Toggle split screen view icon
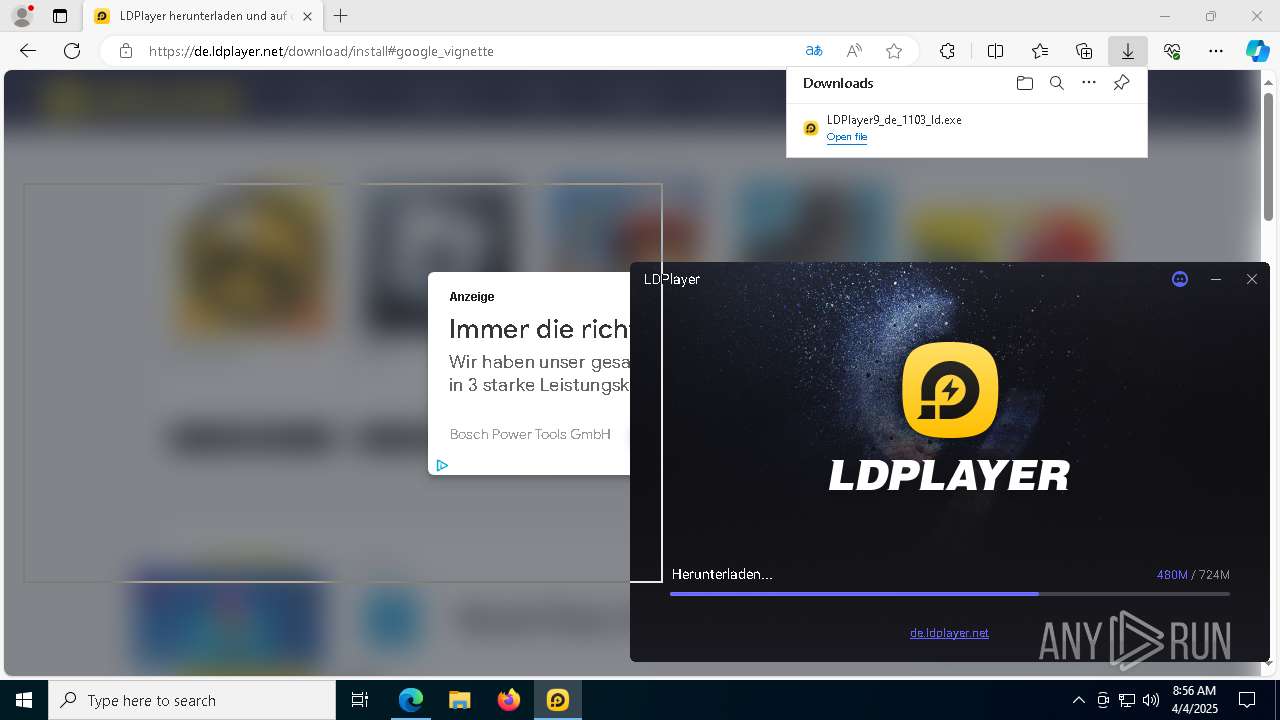The height and width of the screenshot is (720, 1280). 996,51
